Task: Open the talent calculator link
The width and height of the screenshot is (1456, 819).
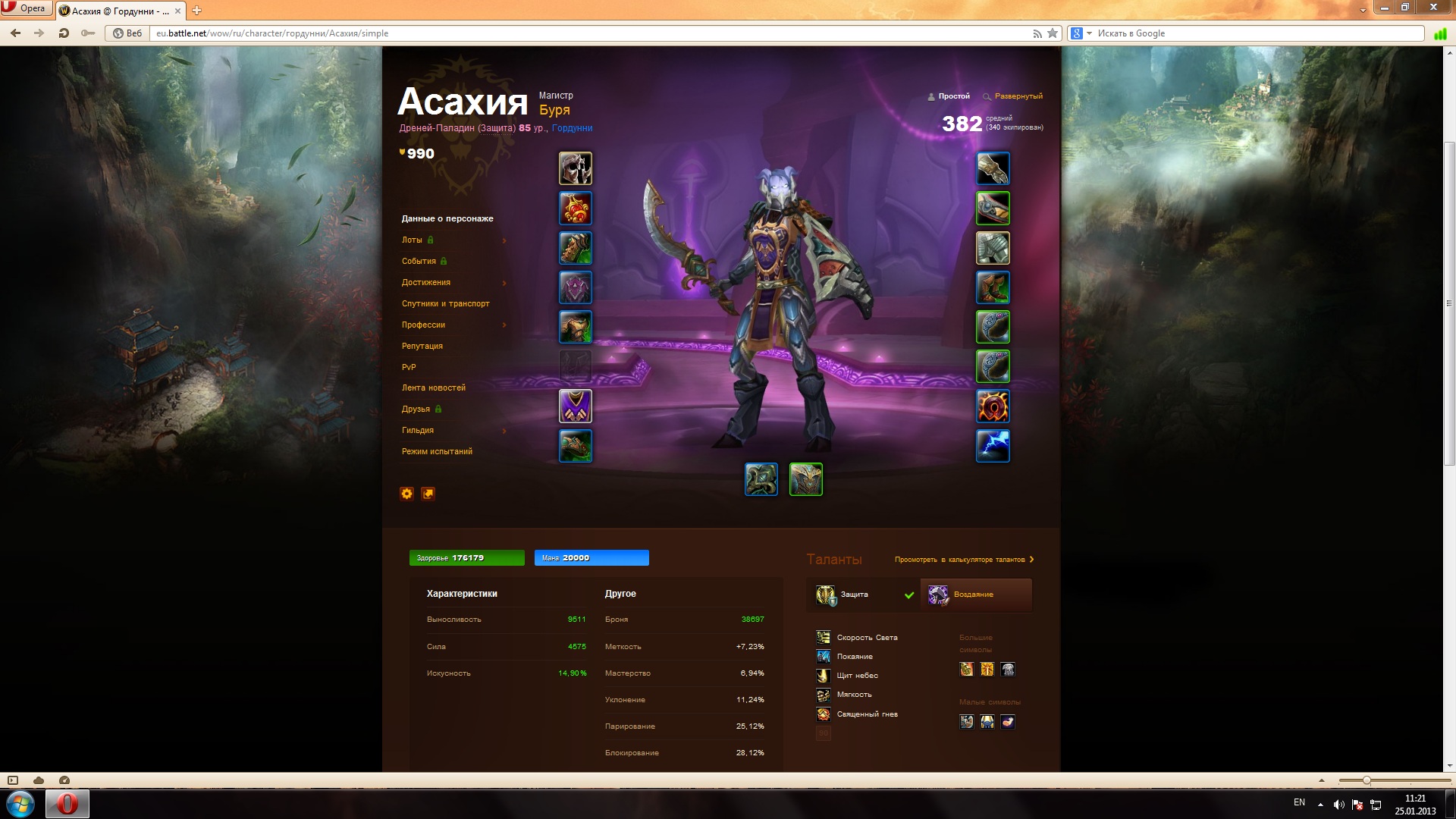Action: 964,560
